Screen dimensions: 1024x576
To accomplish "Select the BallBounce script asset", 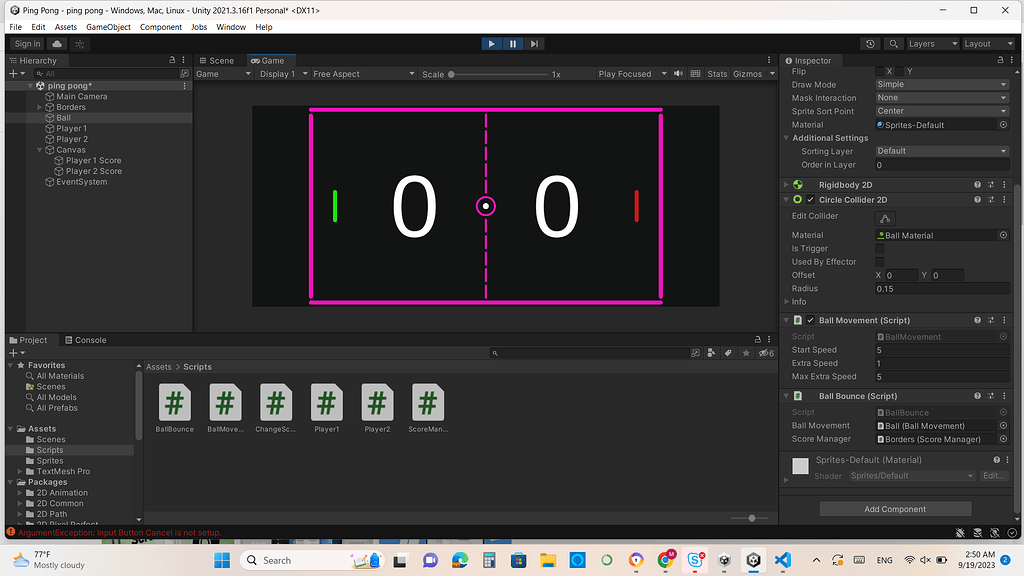I will coord(175,404).
